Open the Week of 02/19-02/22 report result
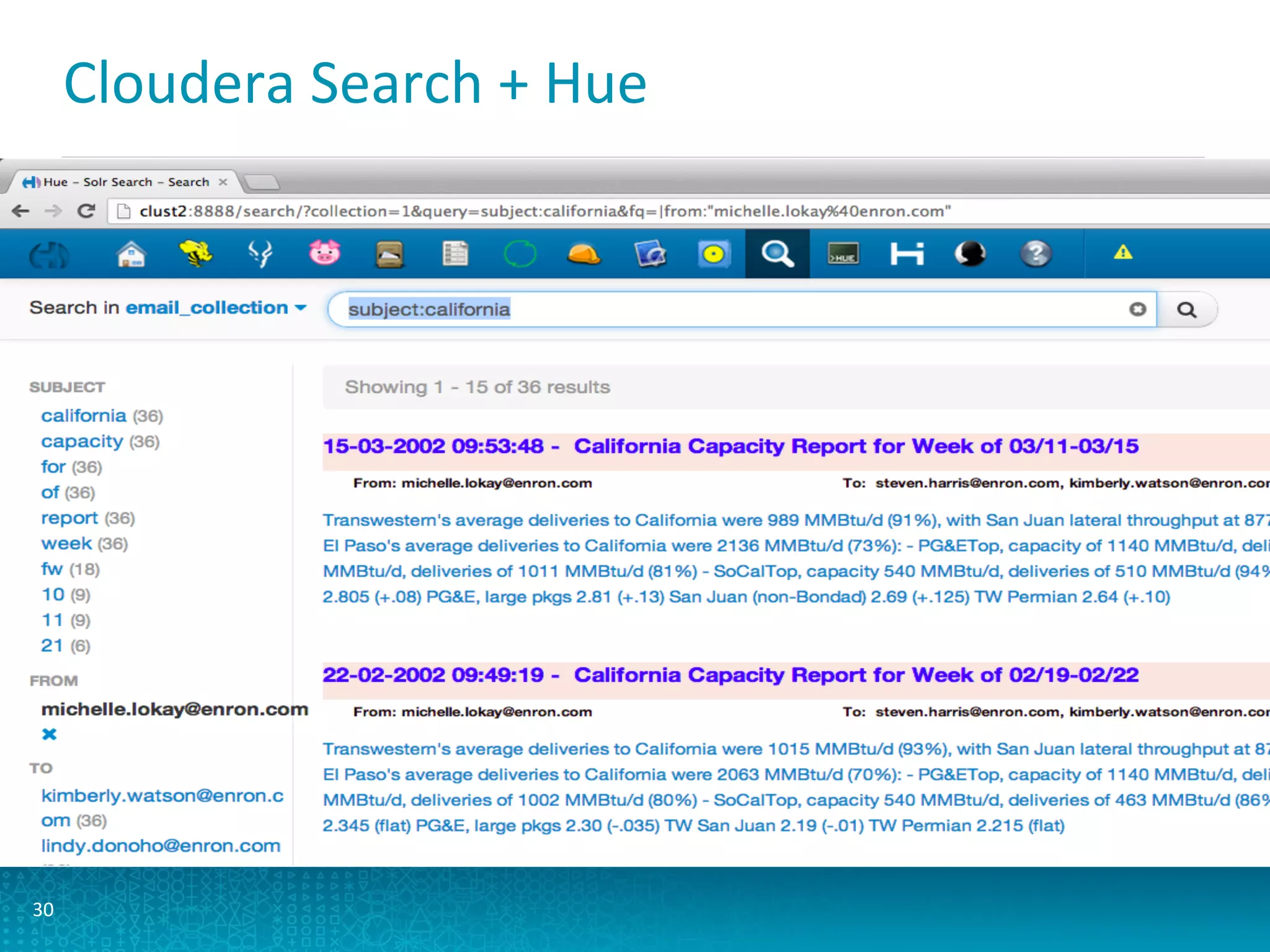This screenshot has height=952, width=1270. click(x=731, y=675)
